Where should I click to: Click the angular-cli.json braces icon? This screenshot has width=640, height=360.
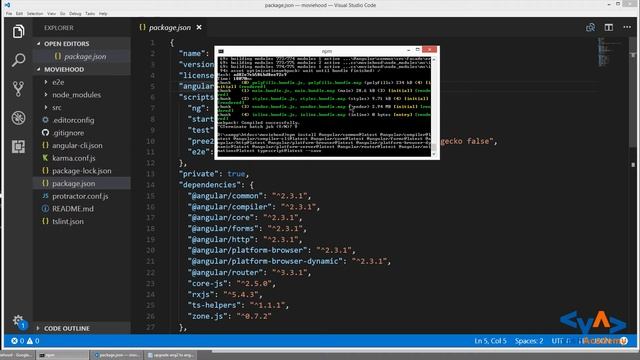45,145
